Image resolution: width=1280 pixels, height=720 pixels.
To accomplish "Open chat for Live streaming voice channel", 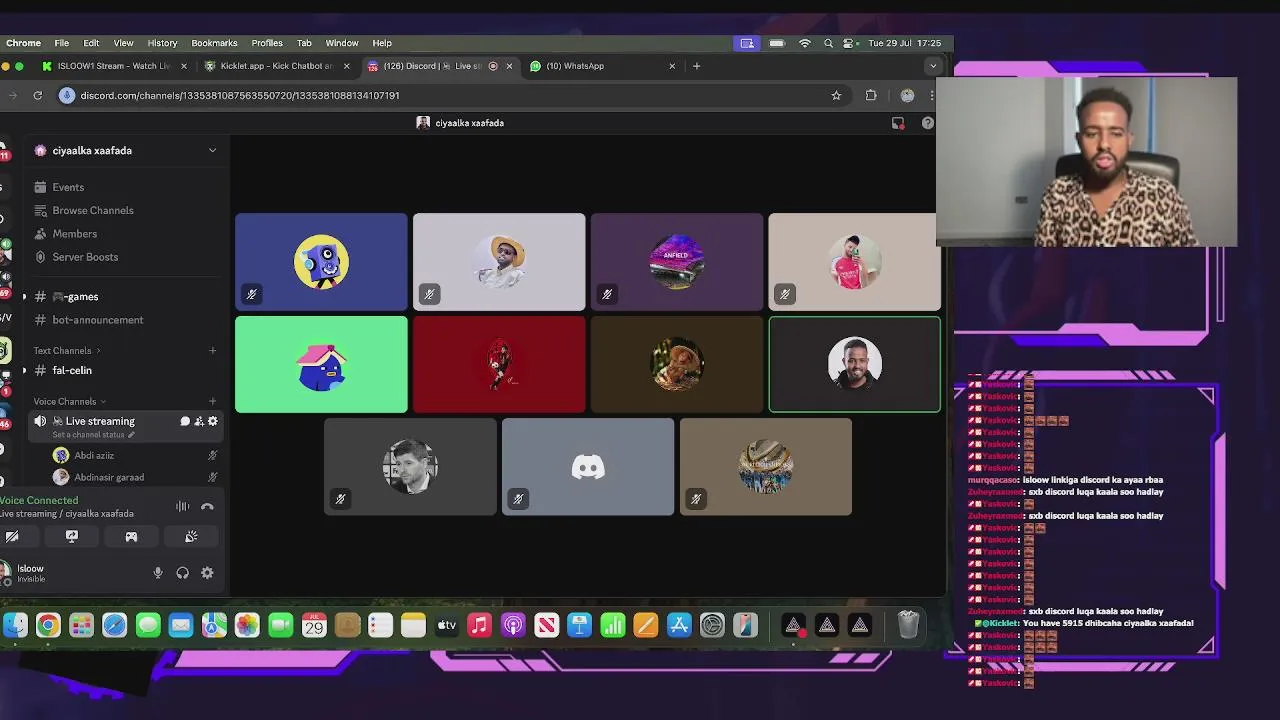I will pos(185,421).
